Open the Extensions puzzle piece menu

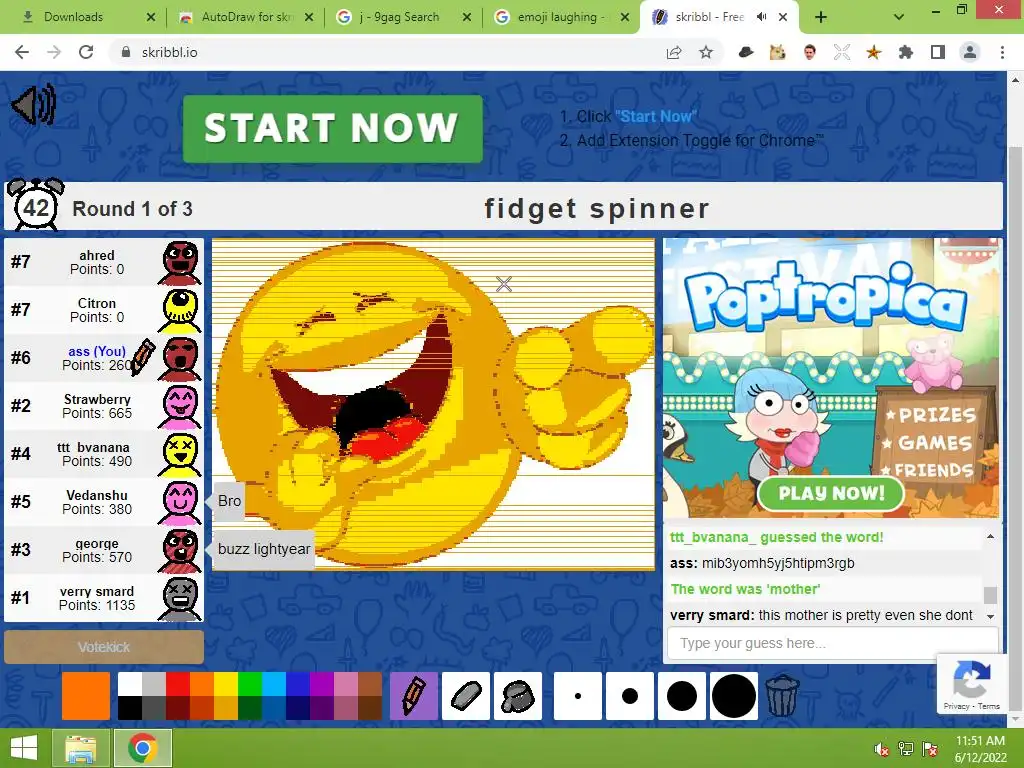(x=906, y=52)
